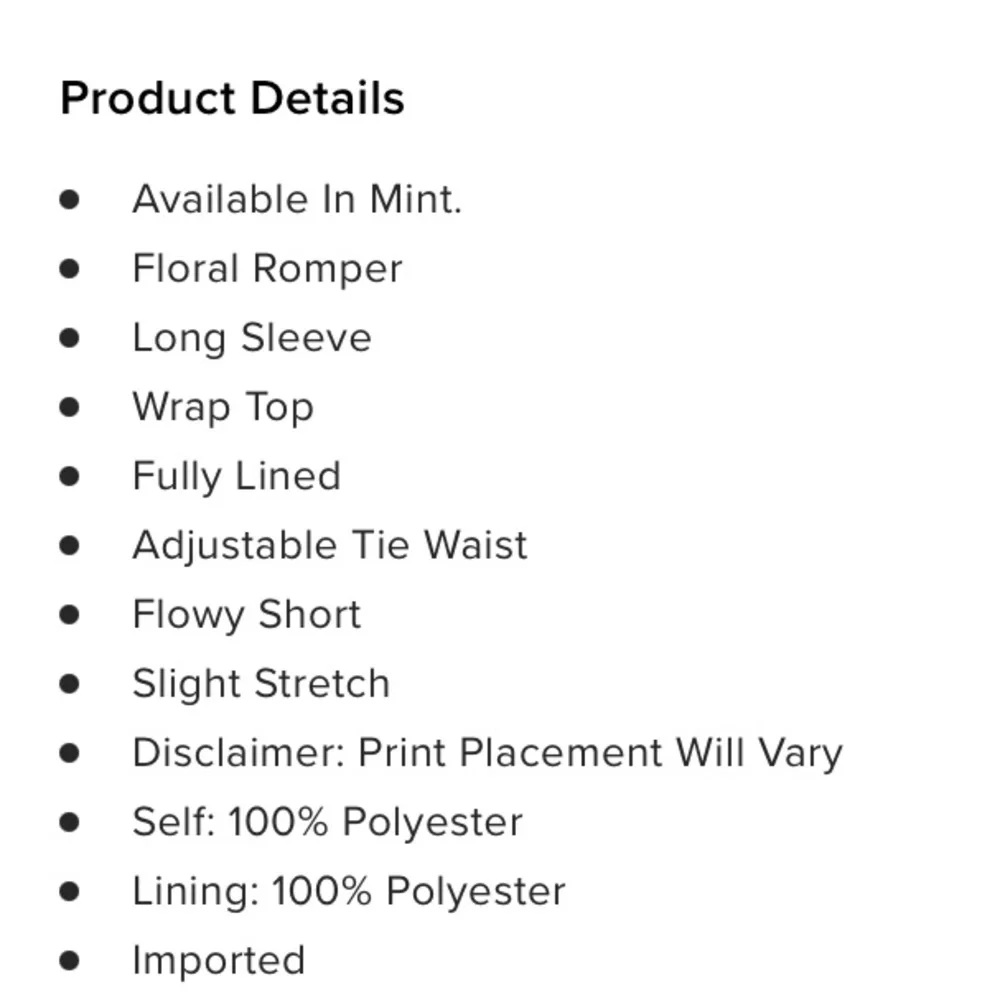
Task: Click 'Lining: 100% Polyester' line
Action: click(x=348, y=891)
